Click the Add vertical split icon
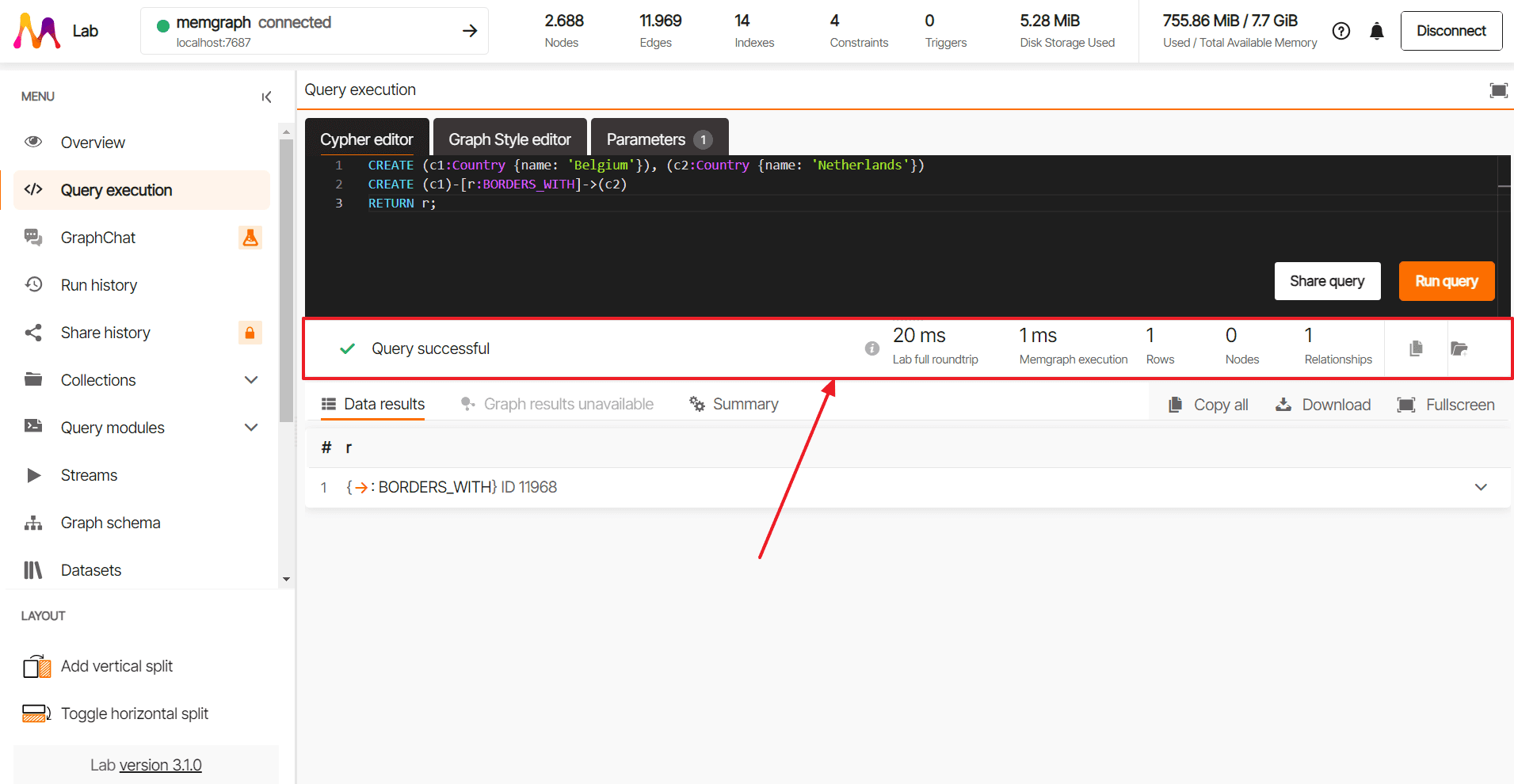1514x784 pixels. point(37,666)
